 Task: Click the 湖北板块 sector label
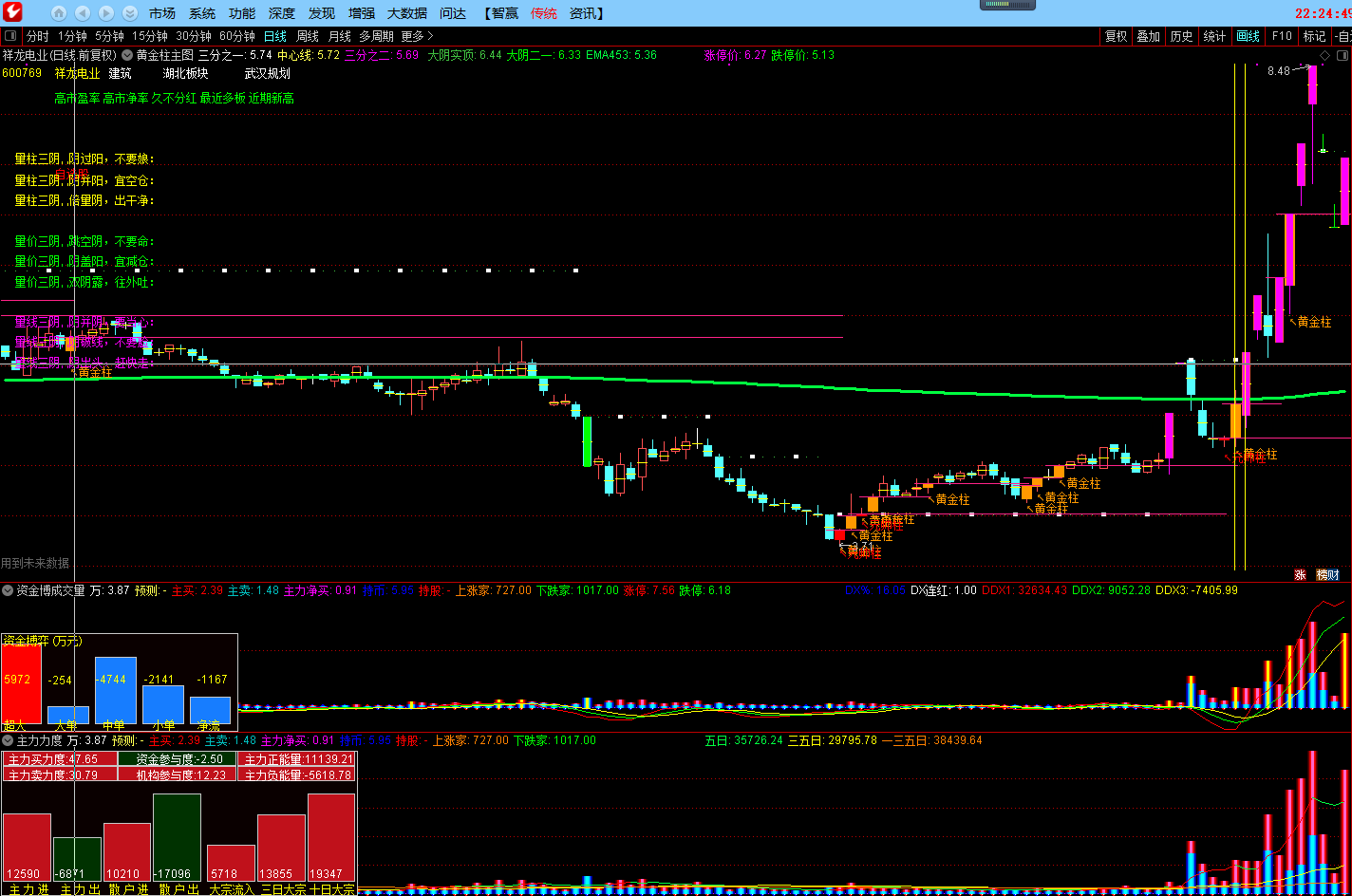[x=185, y=73]
